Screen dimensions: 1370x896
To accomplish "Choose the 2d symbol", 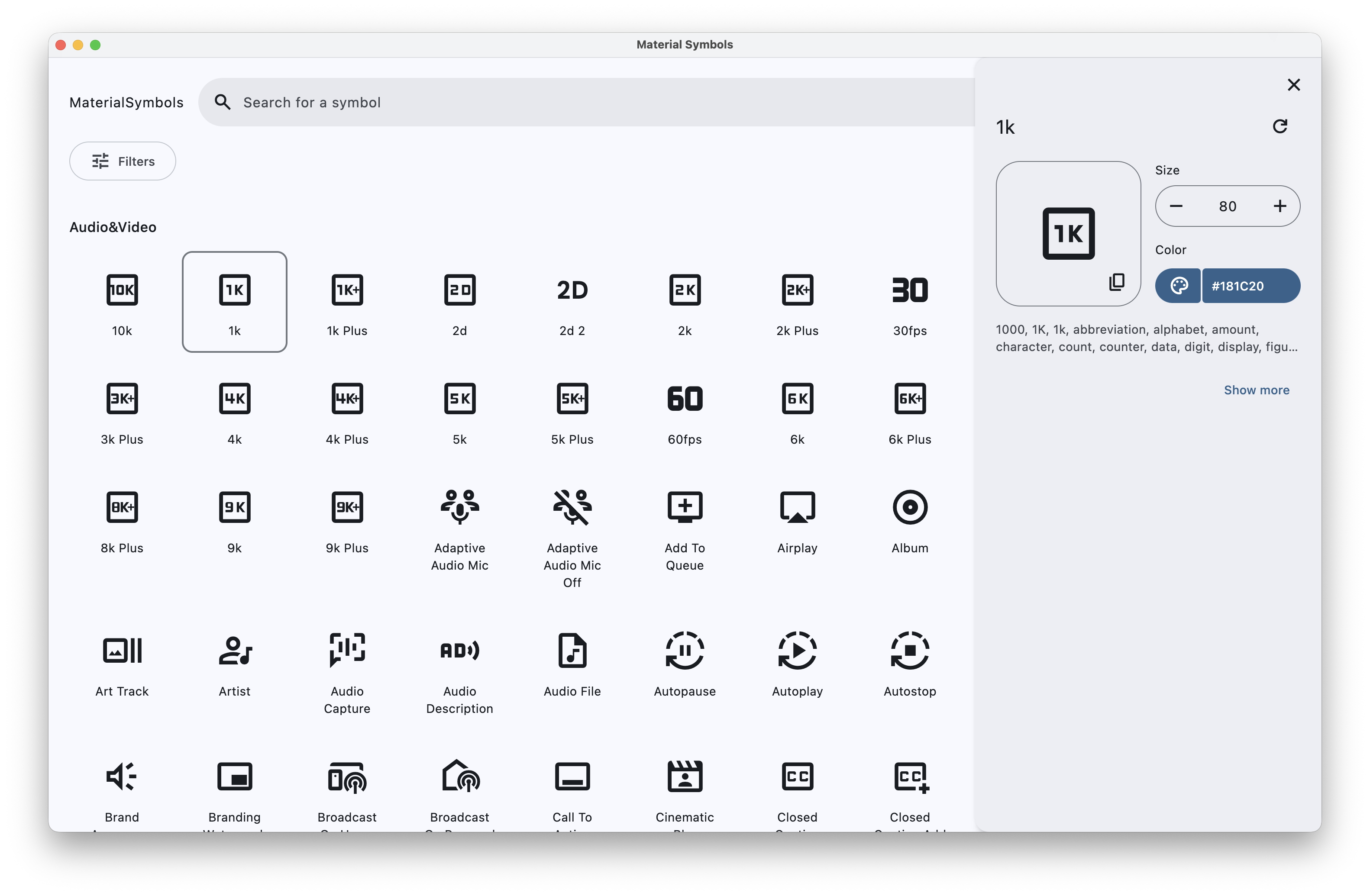I will click(459, 302).
